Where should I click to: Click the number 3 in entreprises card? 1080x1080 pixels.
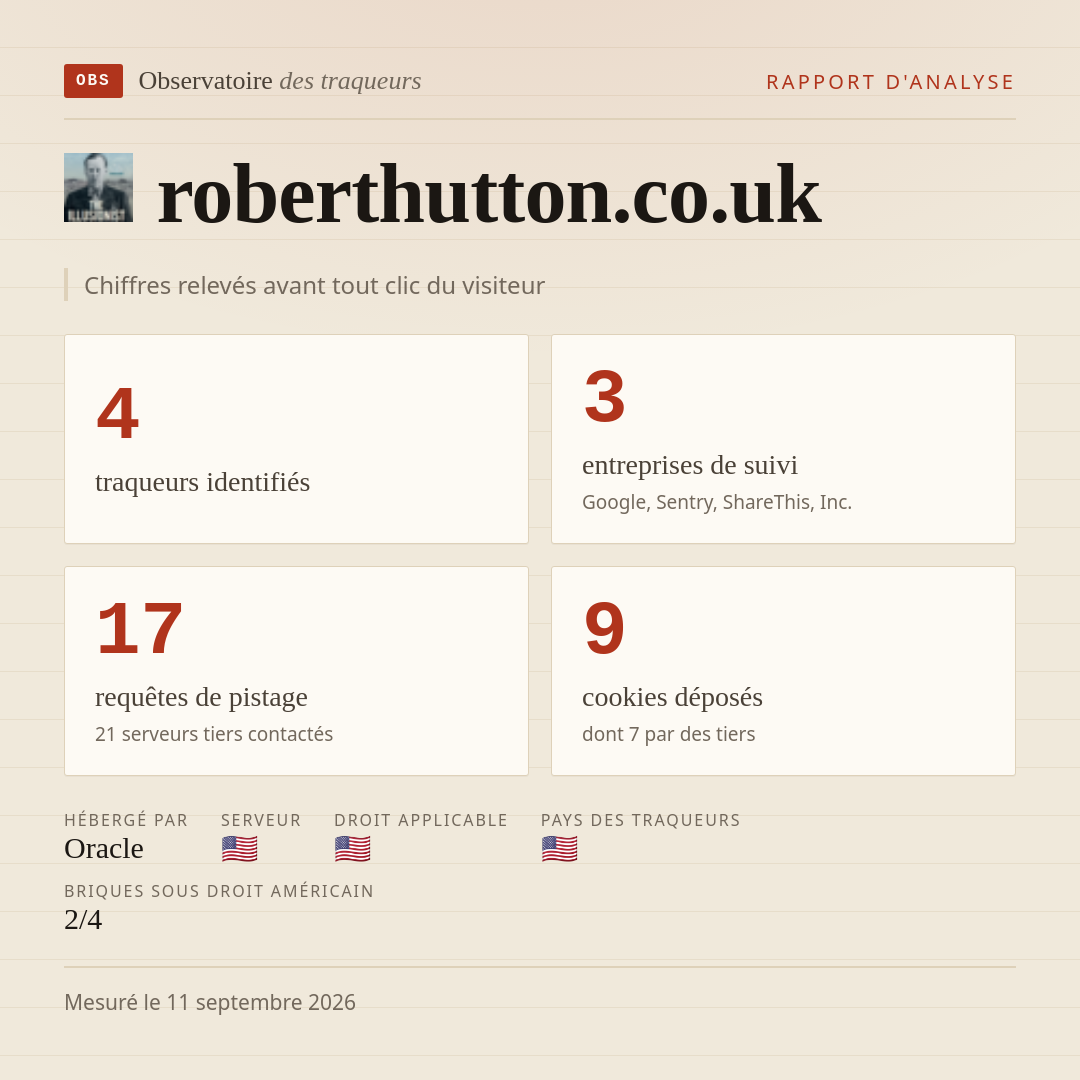click(x=605, y=397)
